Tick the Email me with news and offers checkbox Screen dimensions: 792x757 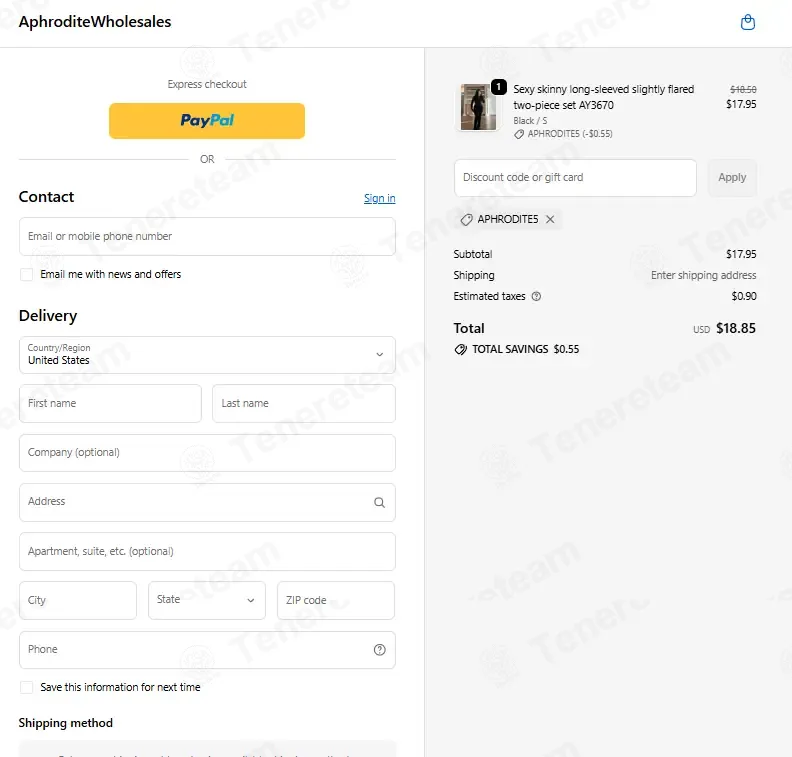(26, 274)
